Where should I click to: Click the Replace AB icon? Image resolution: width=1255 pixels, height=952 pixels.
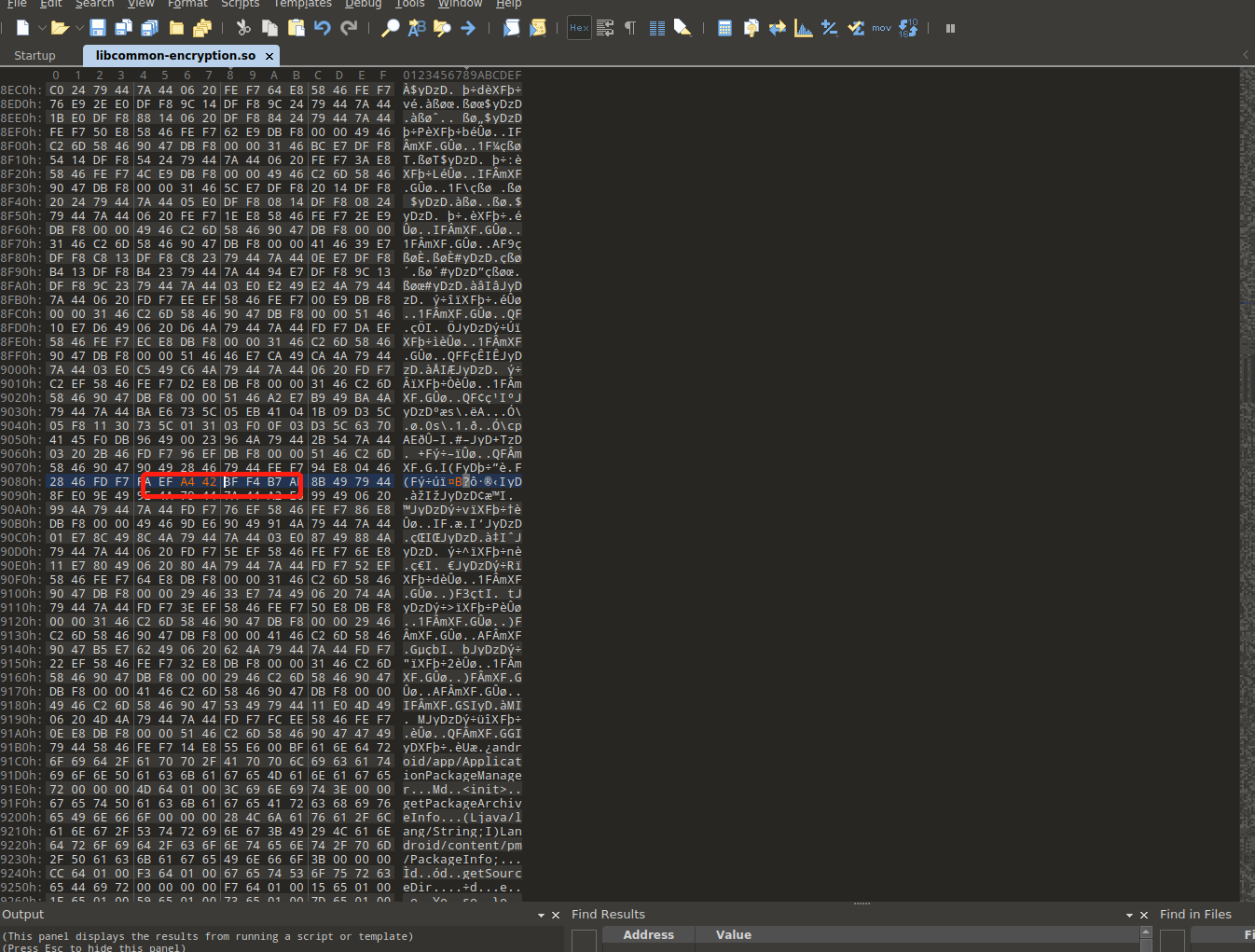click(x=417, y=28)
